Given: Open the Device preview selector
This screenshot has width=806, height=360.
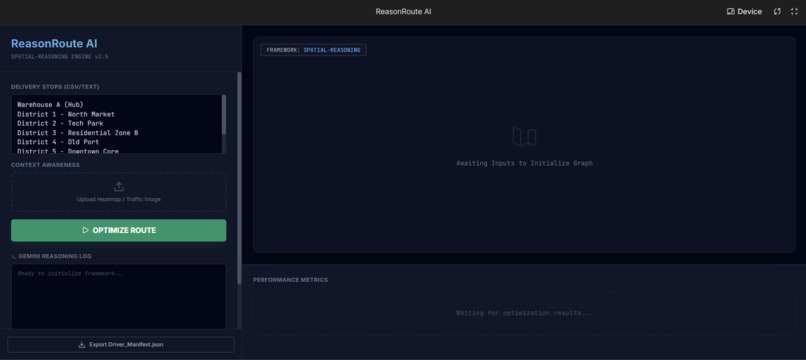Looking at the screenshot, I should point(744,11).
